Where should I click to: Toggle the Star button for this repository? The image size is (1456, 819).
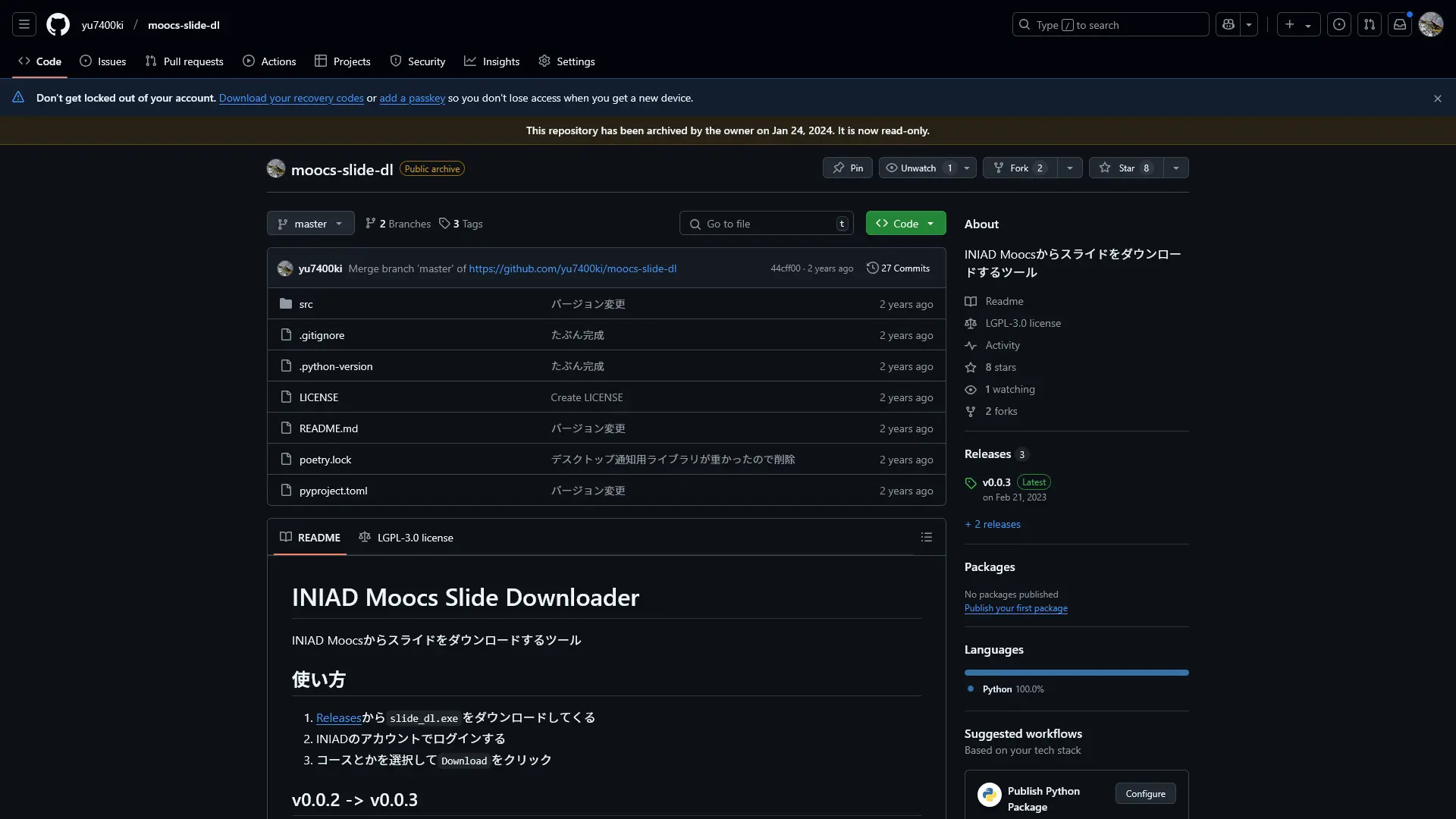pos(1125,168)
